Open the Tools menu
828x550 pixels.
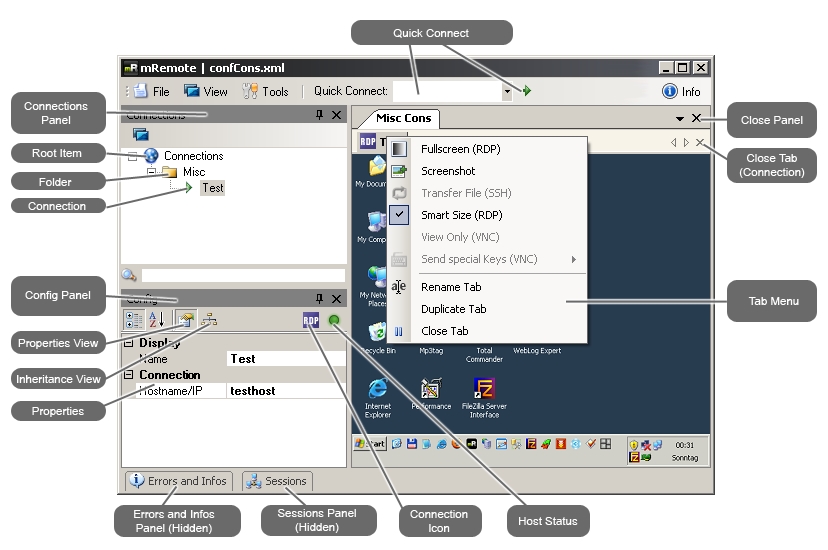[266, 91]
